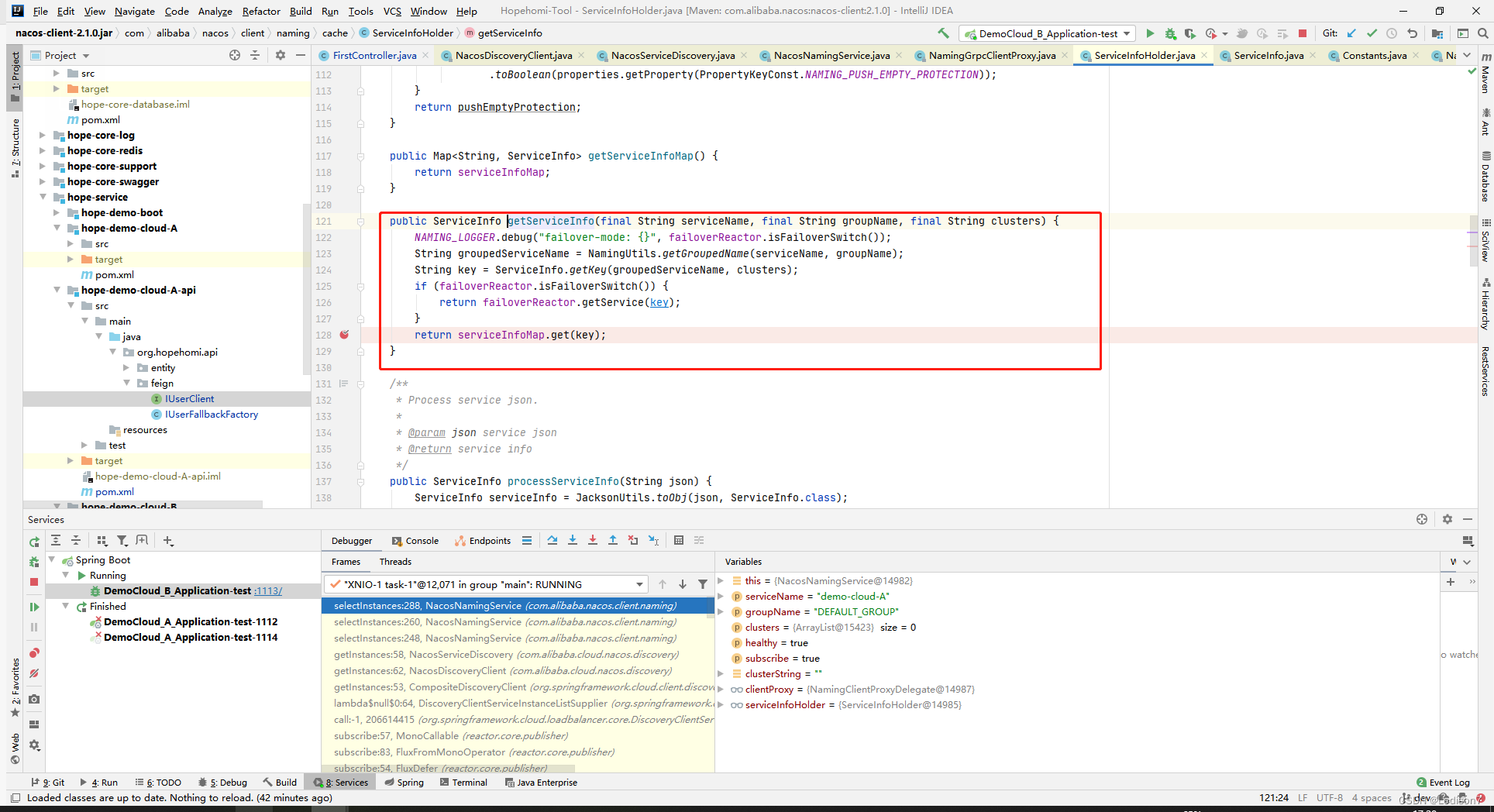Viewport: 1494px width, 812px height.
Task: Click tool windows toggle in status bar corner
Action: coord(15,797)
